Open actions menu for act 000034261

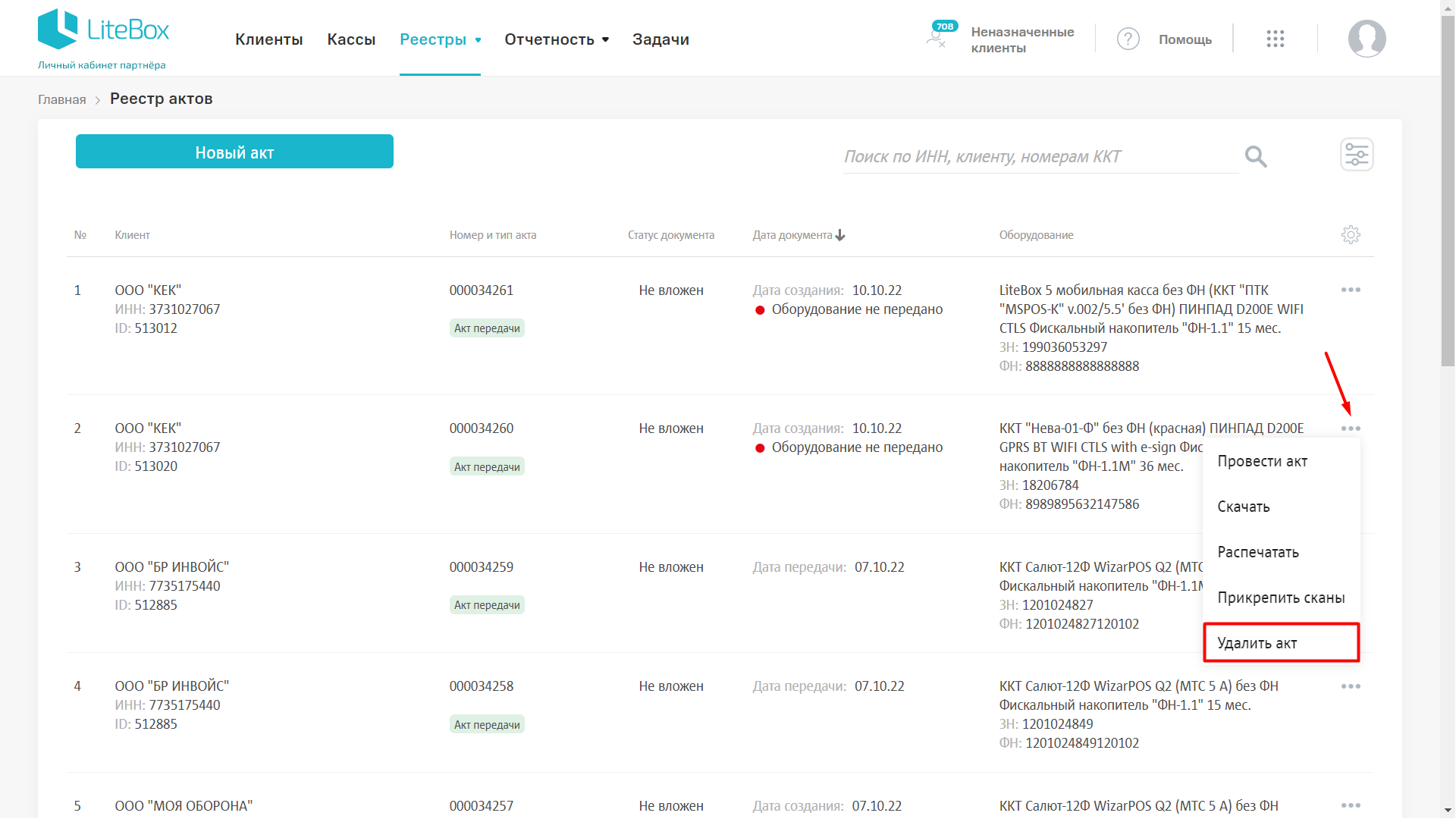coord(1351,290)
